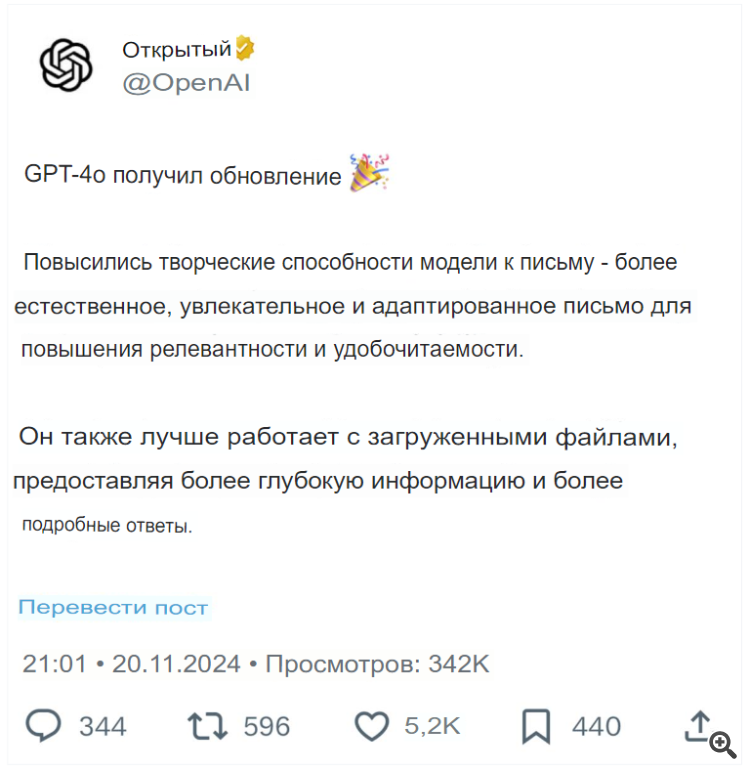Viewport: 750px width, 771px height.
Task: Click the share upload arrow icon
Action: click(x=698, y=726)
